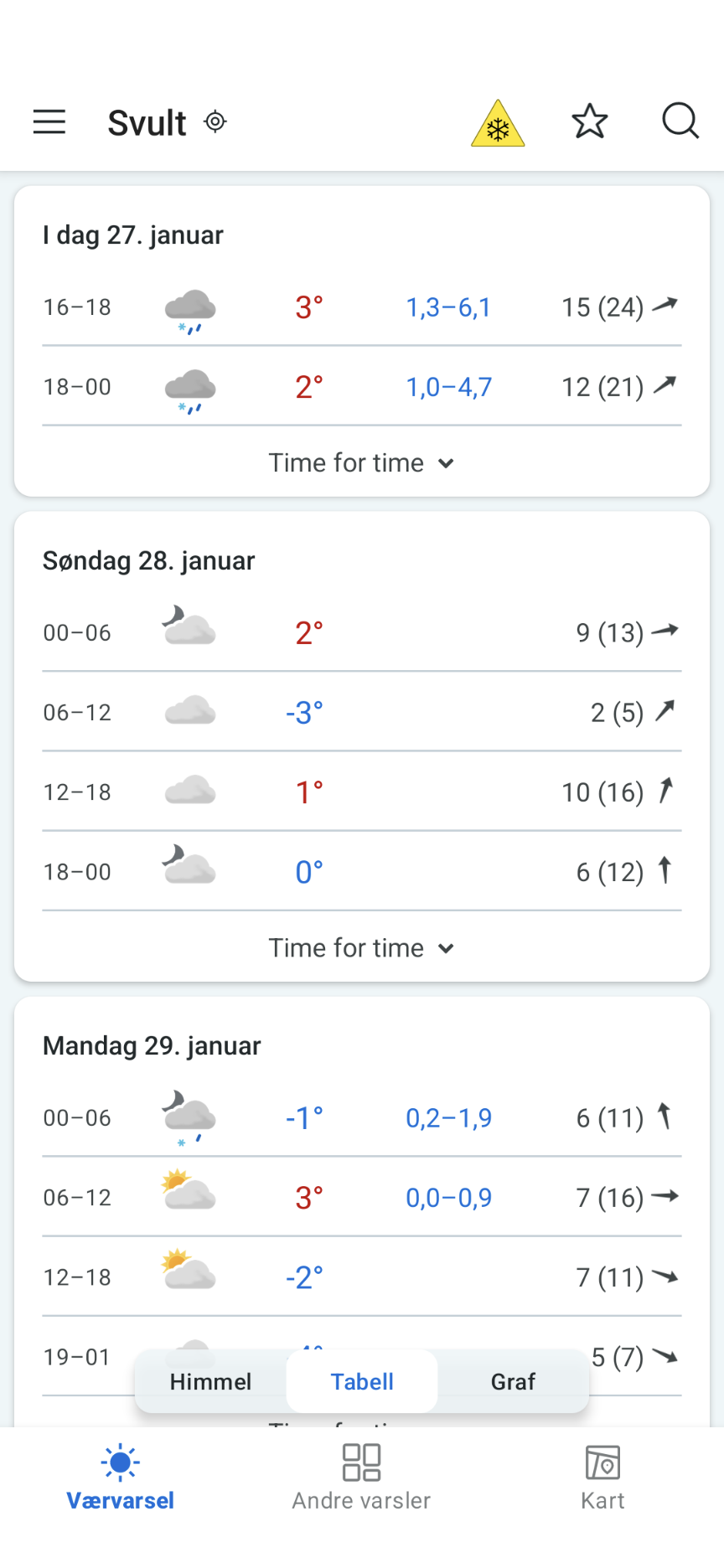Open the hamburger menu

coord(49,122)
